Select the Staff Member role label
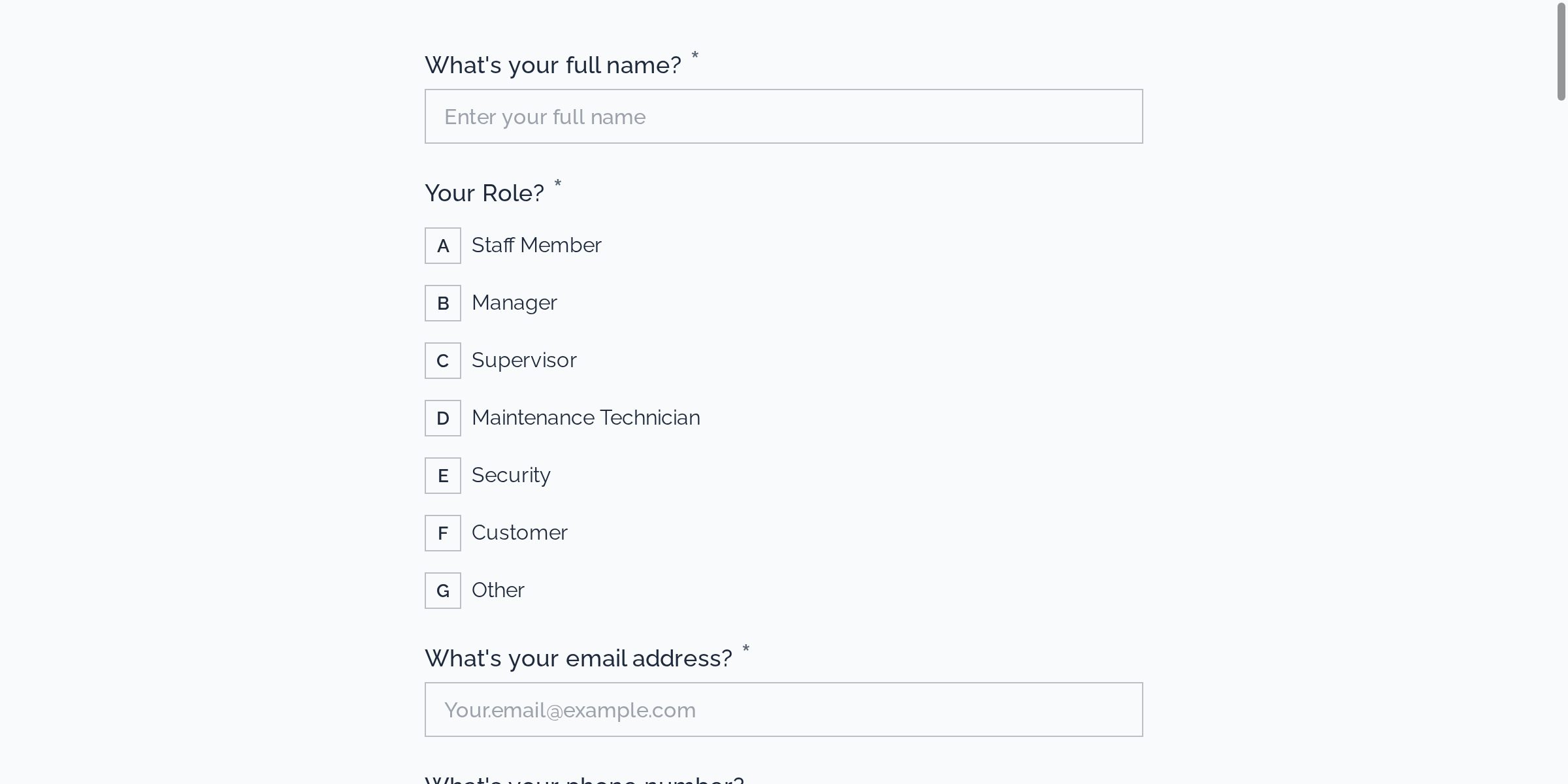1568x784 pixels. tap(536, 245)
